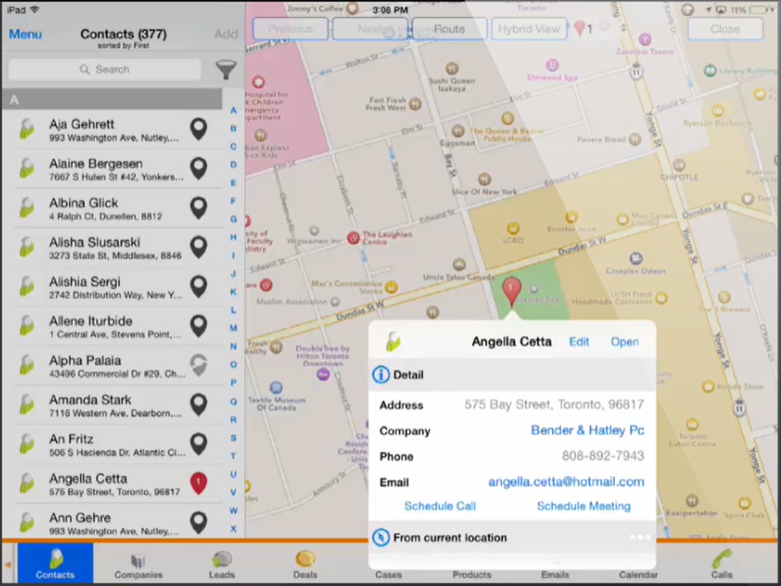Image resolution: width=781 pixels, height=586 pixels.
Task: Tap Edit on Angella Cetta's card
Action: 579,342
